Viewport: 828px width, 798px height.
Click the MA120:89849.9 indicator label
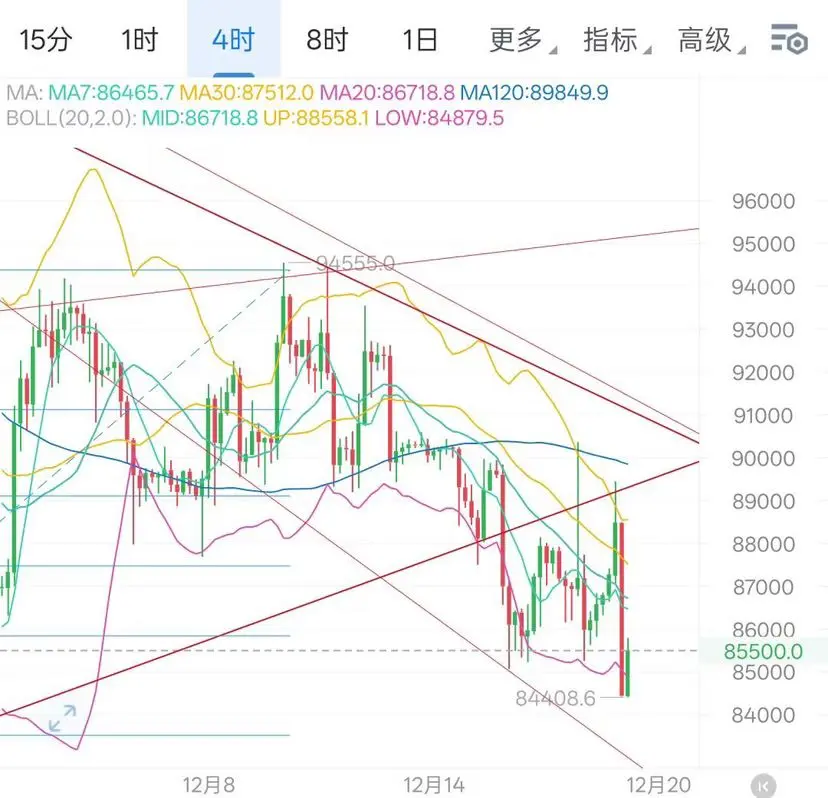[534, 93]
